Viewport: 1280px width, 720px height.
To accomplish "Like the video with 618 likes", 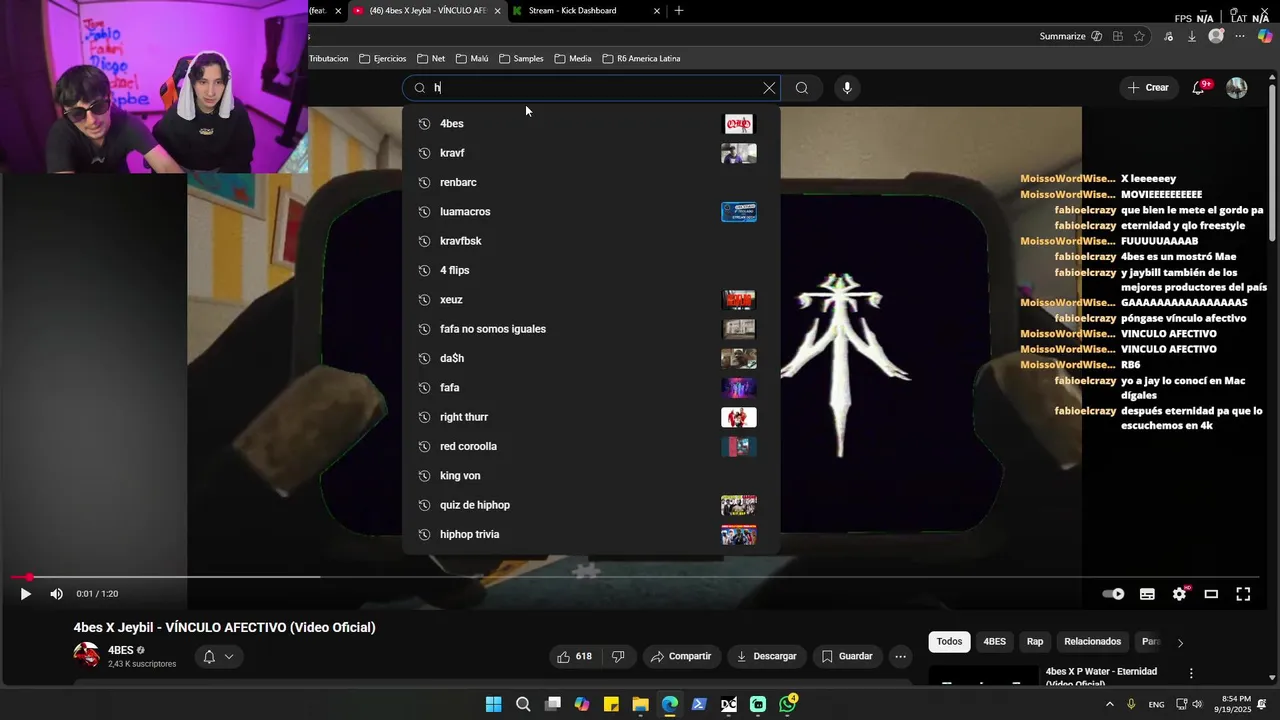I will coord(575,657).
